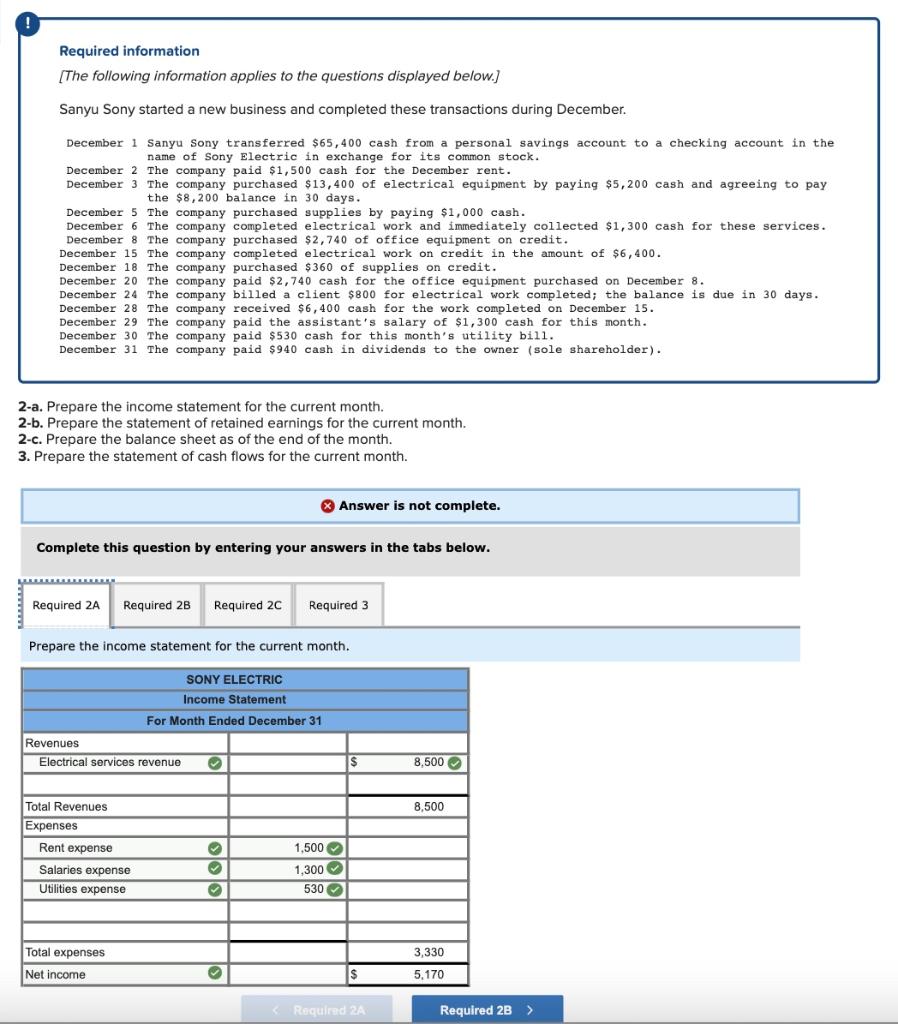Viewport: 898px width, 1024px height.
Task: Click the Total expenses label
Action: 65,952
